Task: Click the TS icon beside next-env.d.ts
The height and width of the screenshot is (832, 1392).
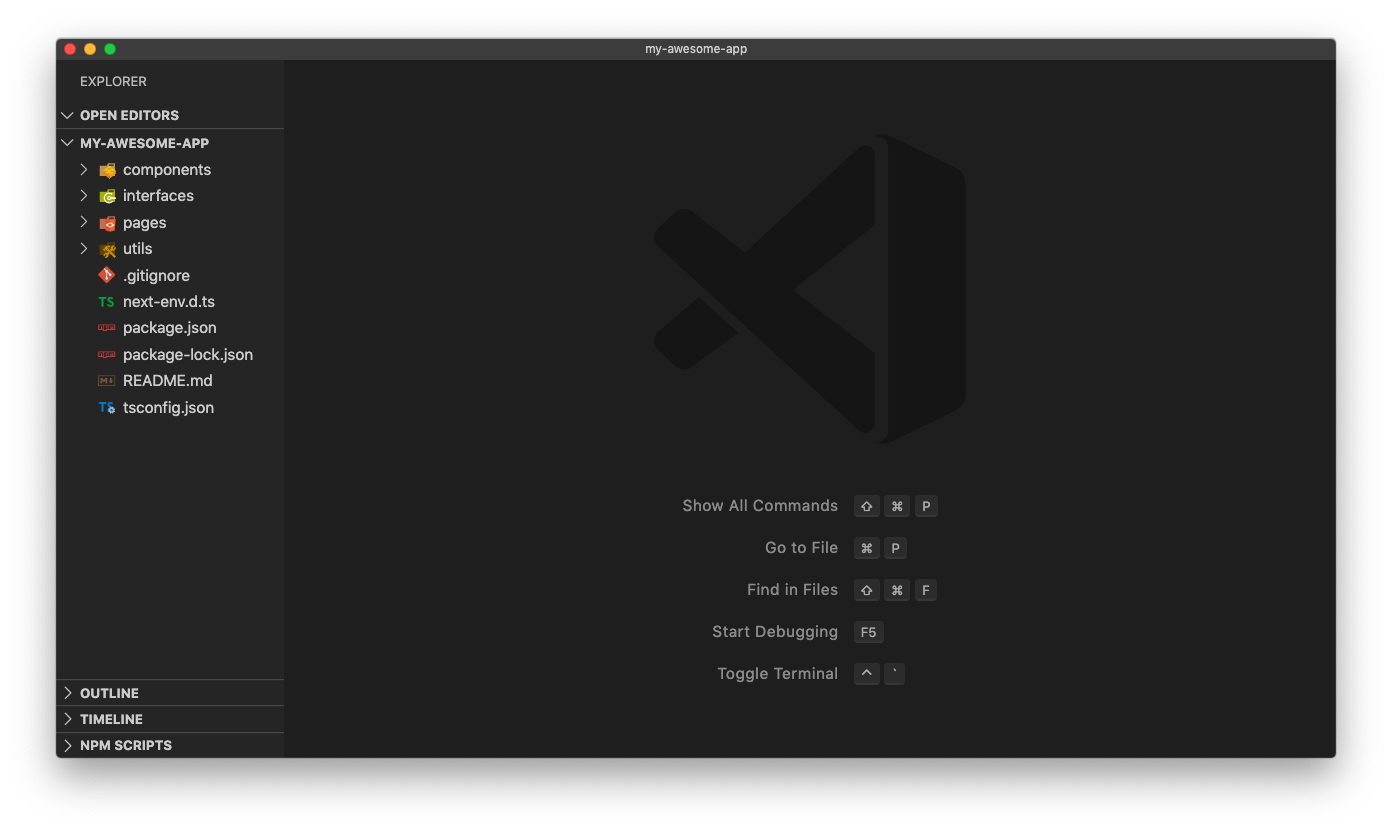Action: pos(106,302)
